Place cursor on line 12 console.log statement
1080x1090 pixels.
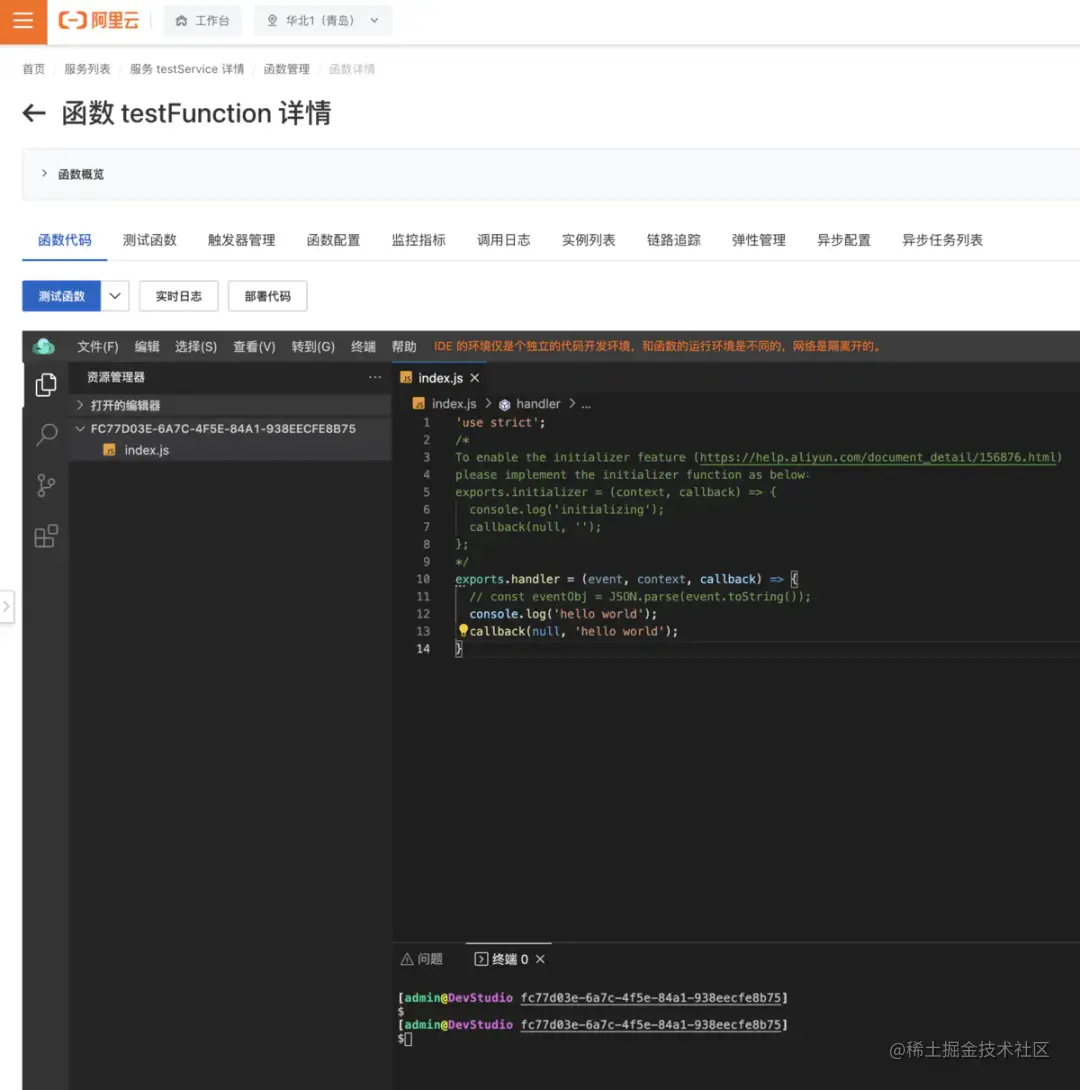tap(562, 614)
